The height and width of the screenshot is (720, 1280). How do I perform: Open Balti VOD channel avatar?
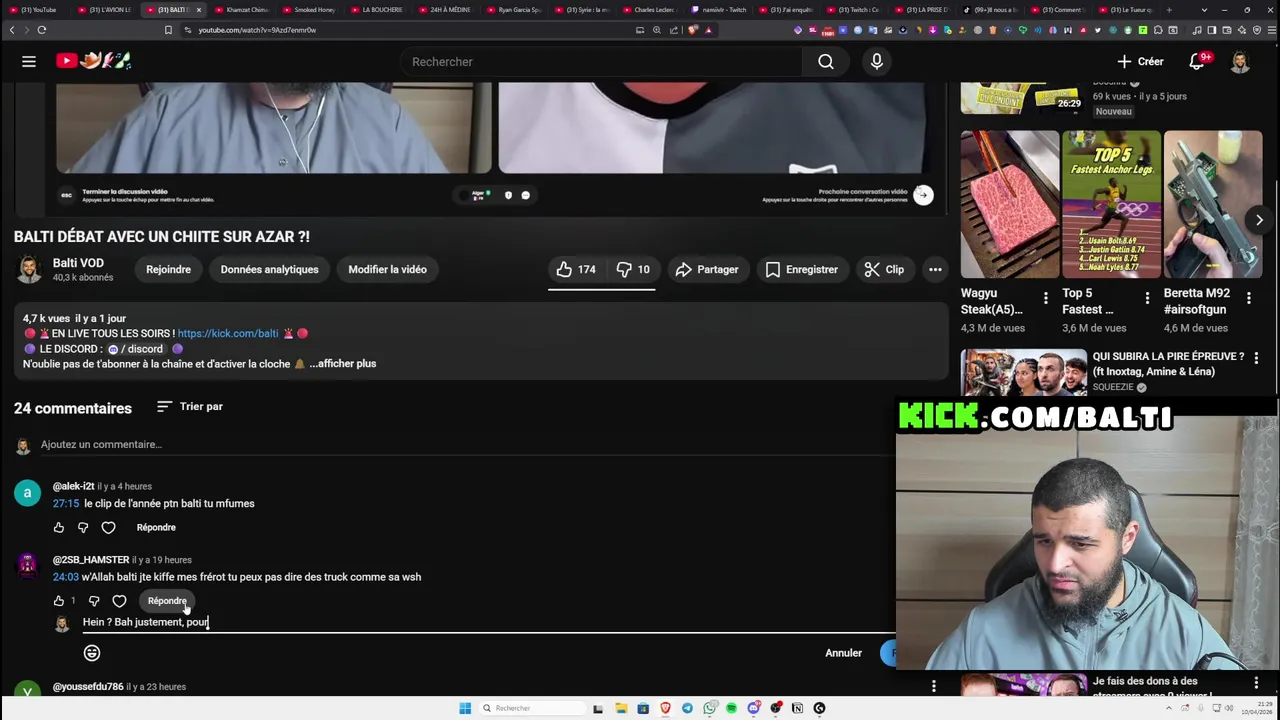point(29,269)
